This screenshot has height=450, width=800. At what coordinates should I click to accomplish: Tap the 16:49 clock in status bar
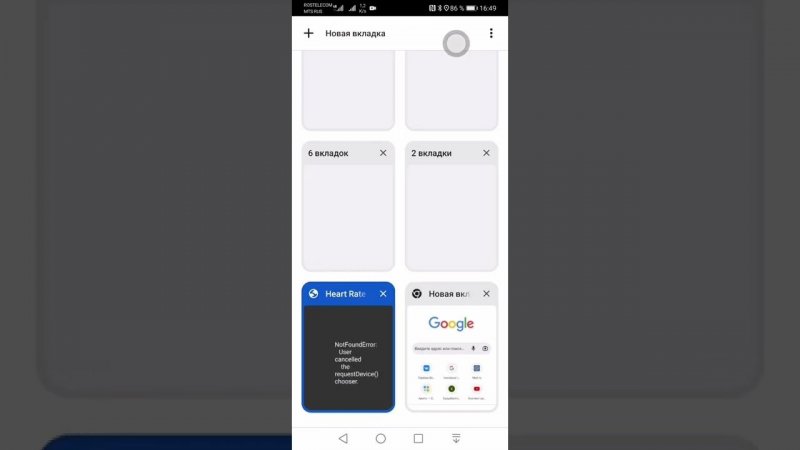pyautogui.click(x=488, y=8)
